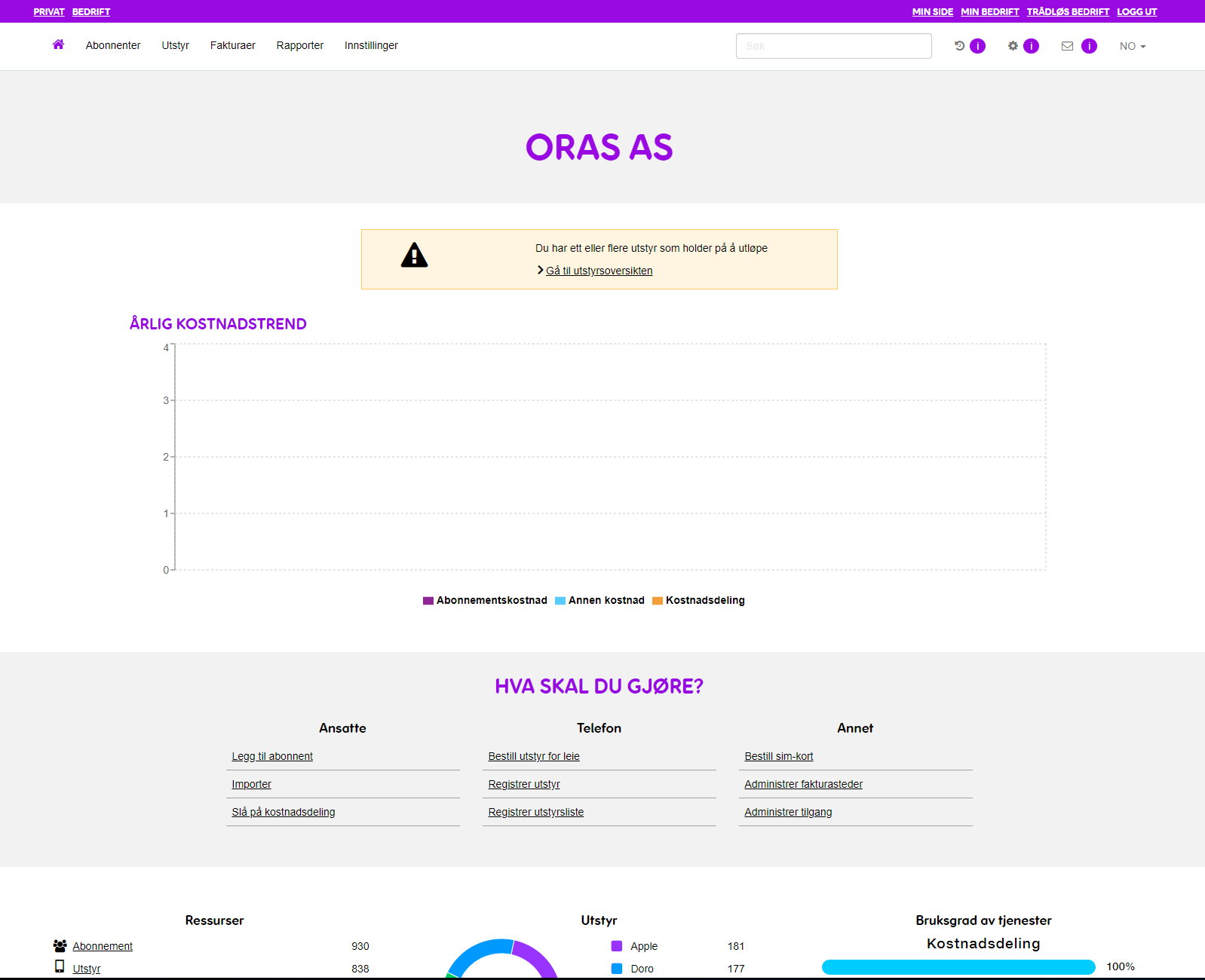Click the ÅRLIG KOSTNADSTREND heading
Screen dimensions: 1205x980
point(218,323)
